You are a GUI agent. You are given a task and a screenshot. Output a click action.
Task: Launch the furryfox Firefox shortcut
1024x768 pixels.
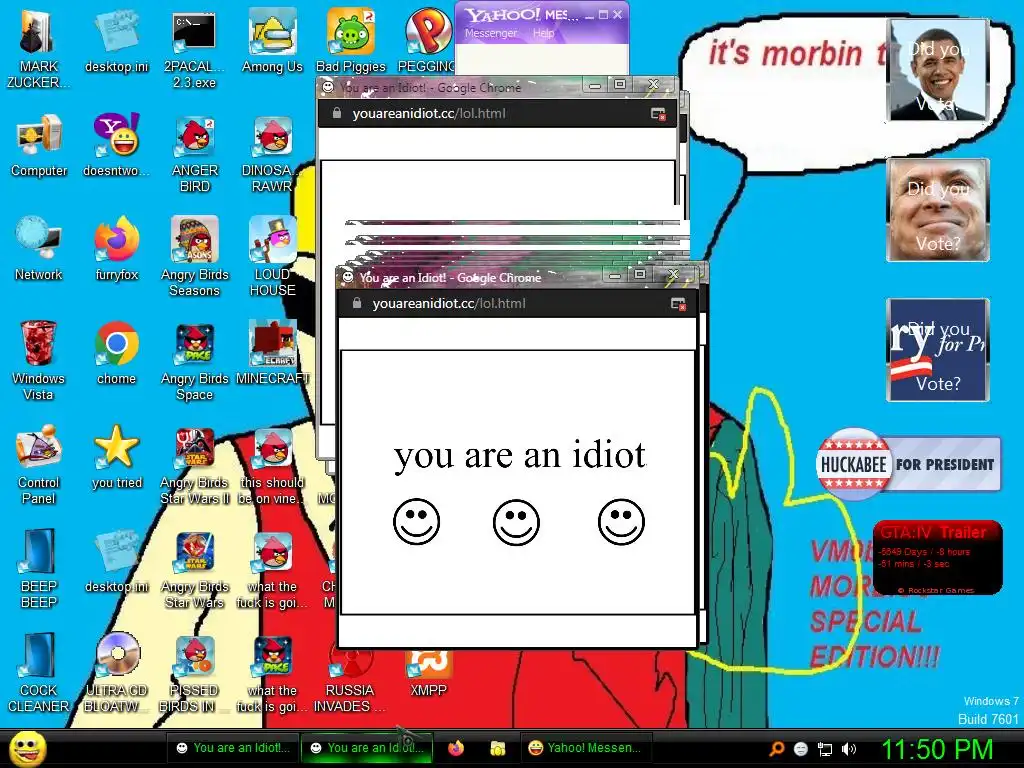[x=117, y=248]
